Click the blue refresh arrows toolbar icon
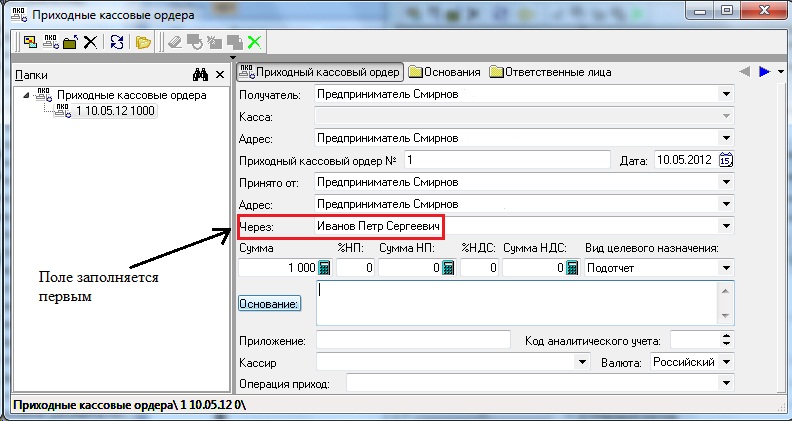Viewport: 792px width, 421px height. pyautogui.click(x=117, y=42)
